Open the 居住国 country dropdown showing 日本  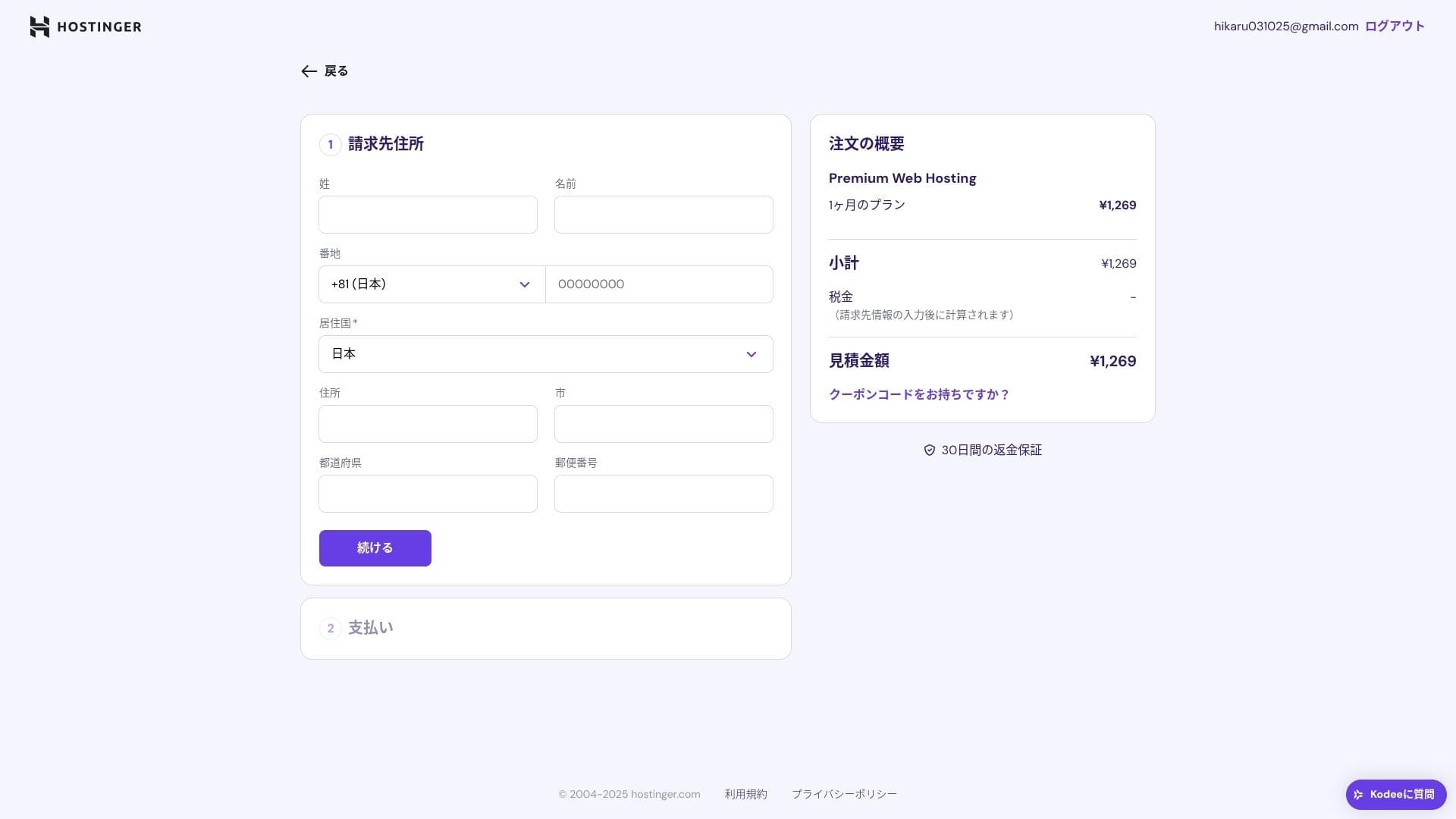(x=546, y=354)
